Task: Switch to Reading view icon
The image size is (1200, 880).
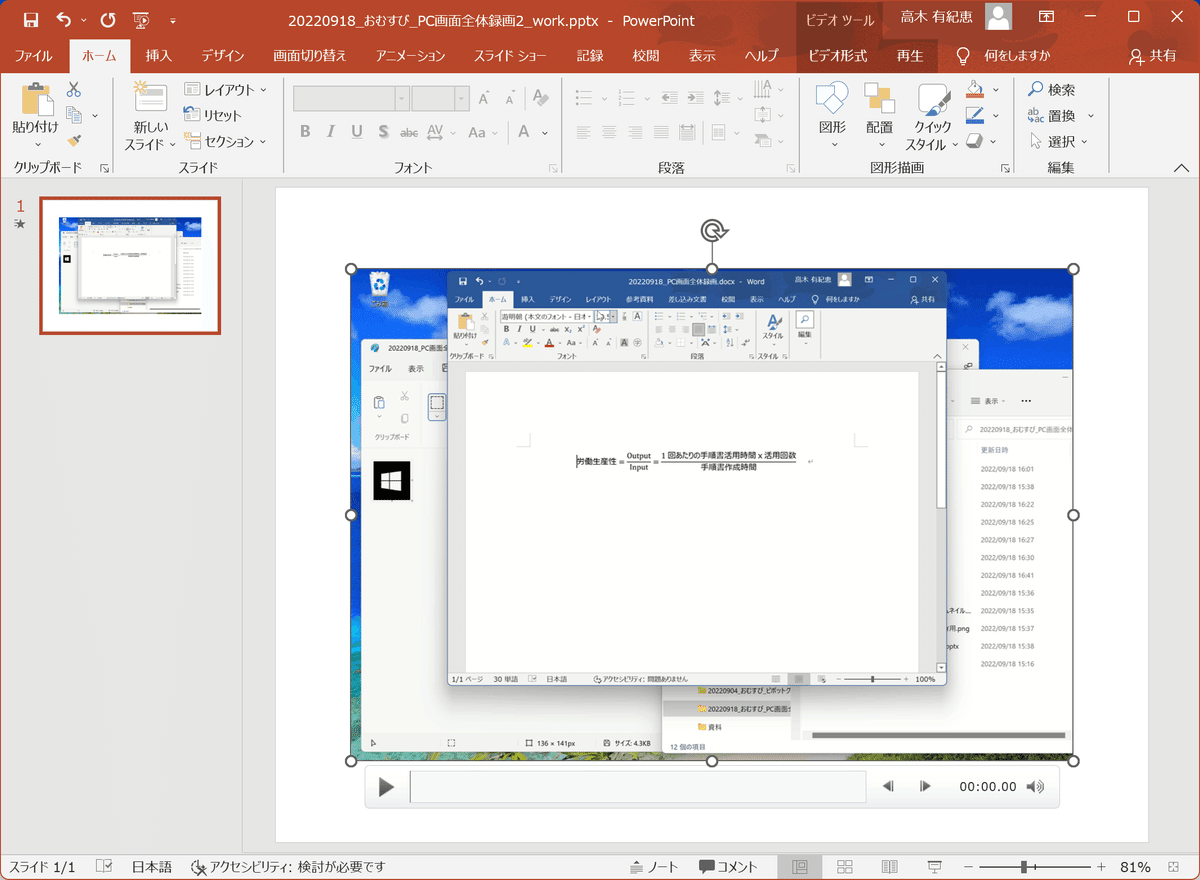Action: click(x=889, y=867)
